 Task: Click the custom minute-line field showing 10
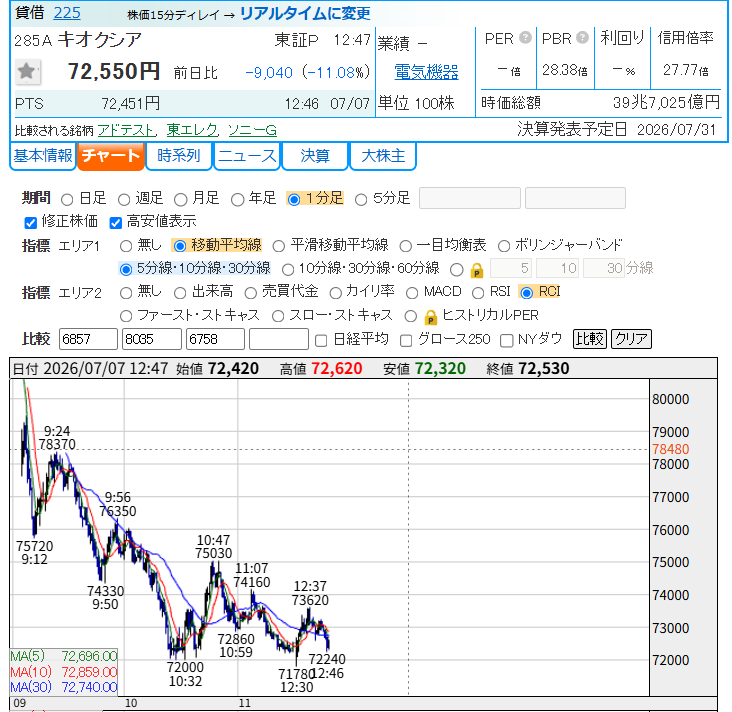(557, 268)
